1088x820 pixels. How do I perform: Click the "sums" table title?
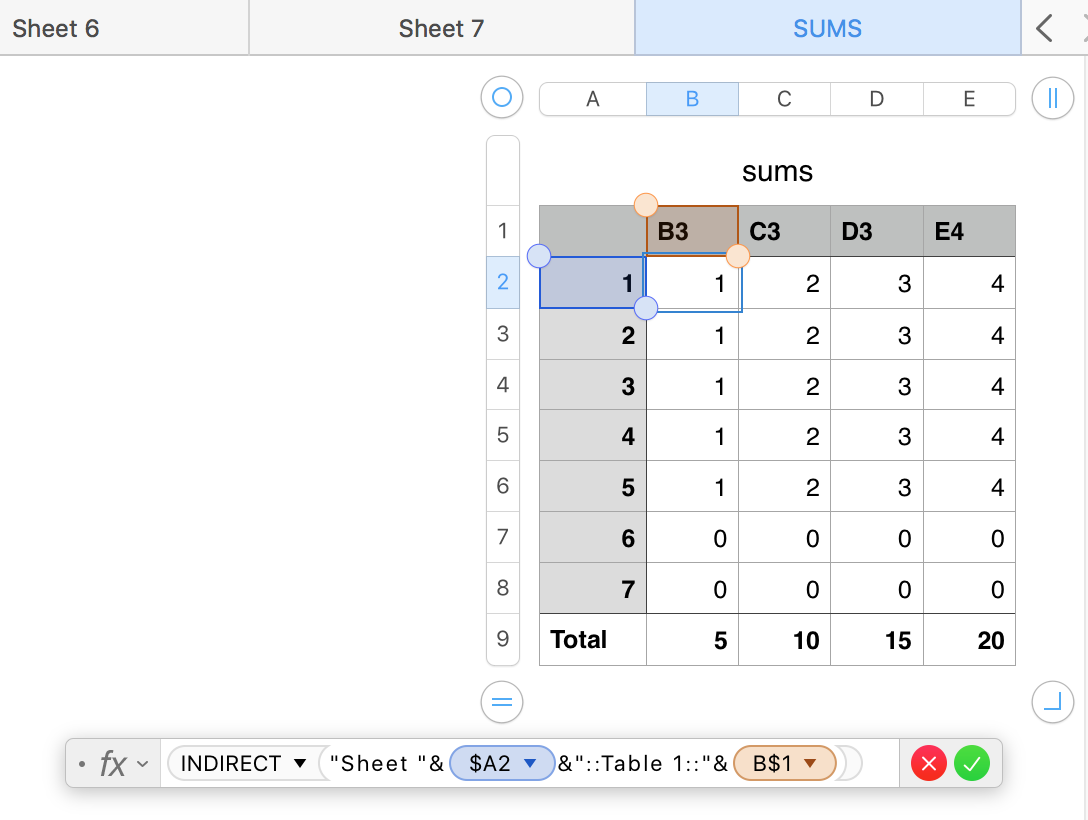click(777, 172)
